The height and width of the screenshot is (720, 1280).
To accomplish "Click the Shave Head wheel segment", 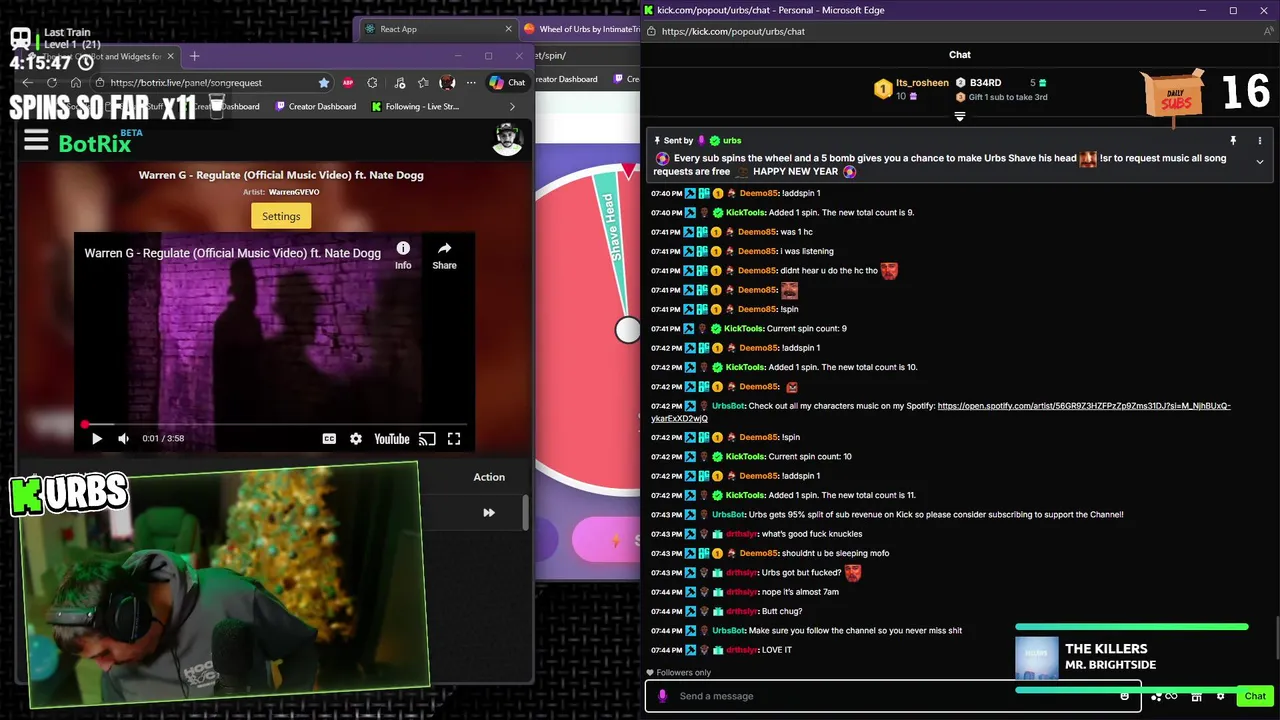I will tap(611, 230).
